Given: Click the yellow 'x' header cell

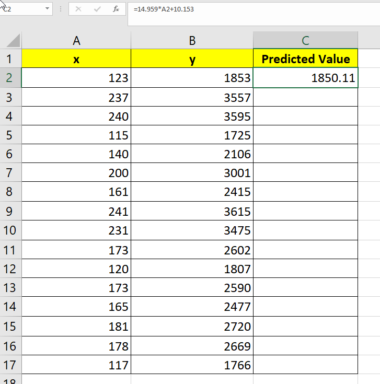Looking at the screenshot, I should 76,59.
